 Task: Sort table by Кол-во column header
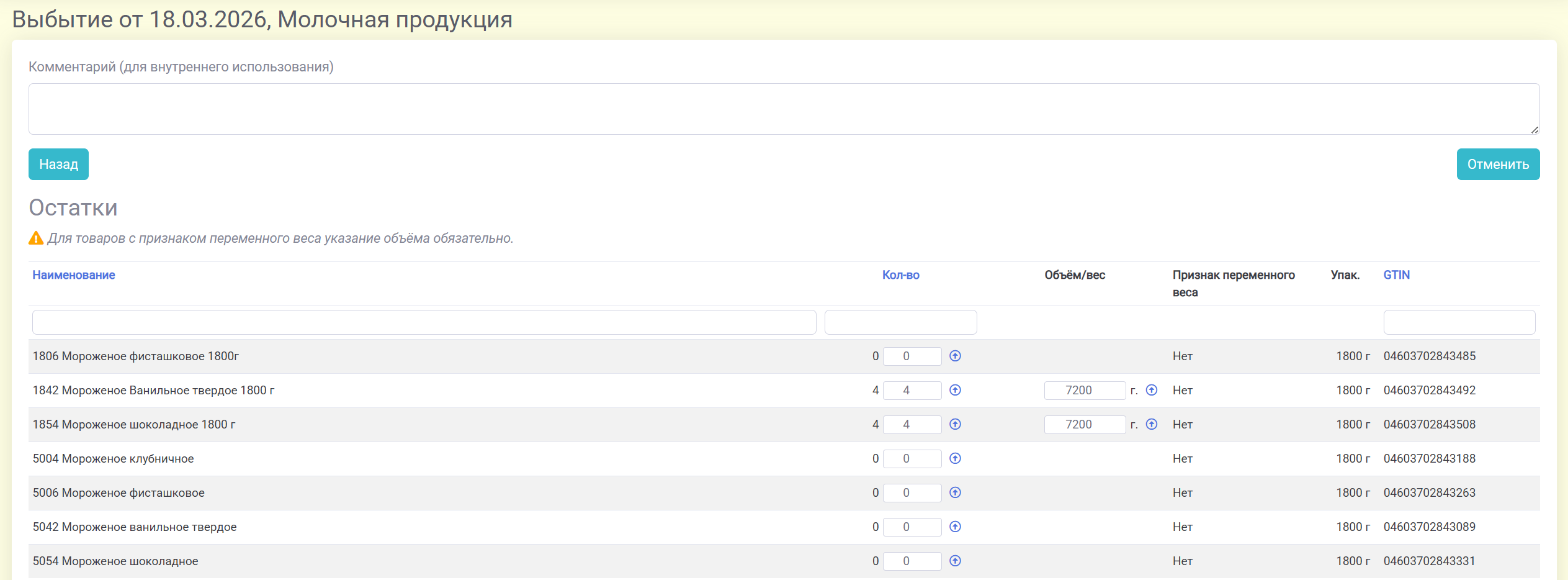click(900, 275)
